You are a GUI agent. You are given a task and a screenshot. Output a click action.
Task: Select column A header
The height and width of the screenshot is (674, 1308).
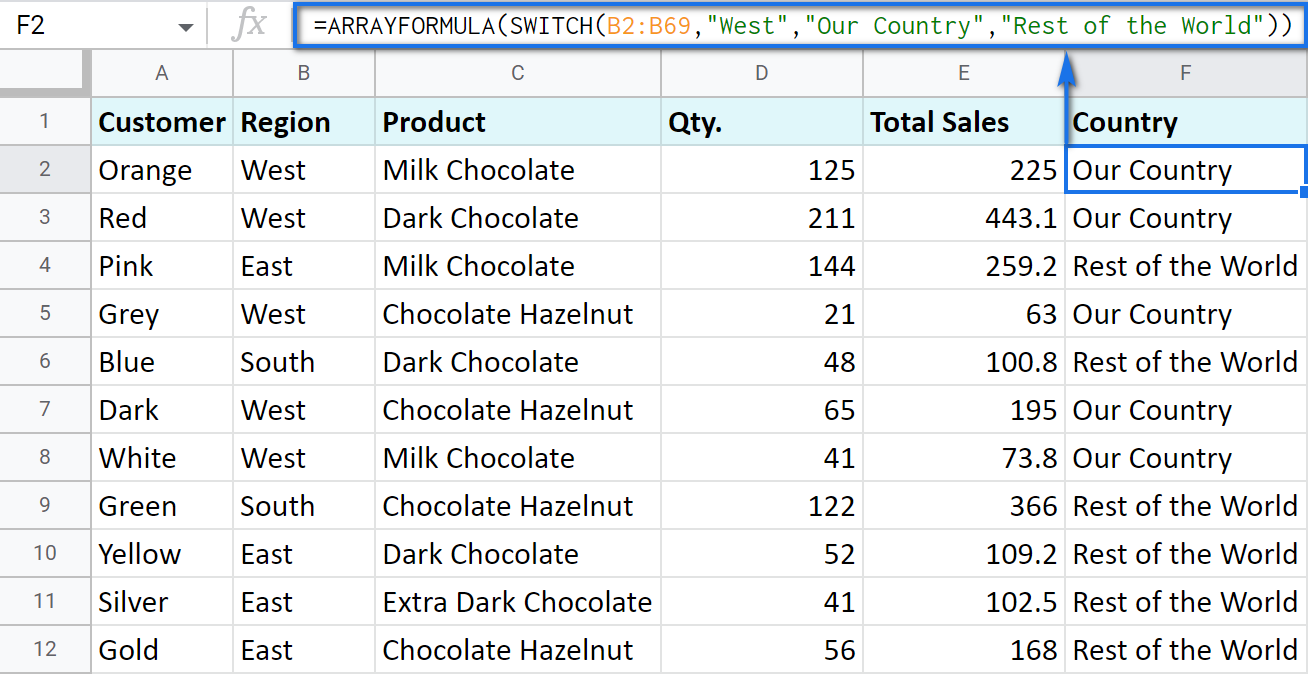[162, 73]
